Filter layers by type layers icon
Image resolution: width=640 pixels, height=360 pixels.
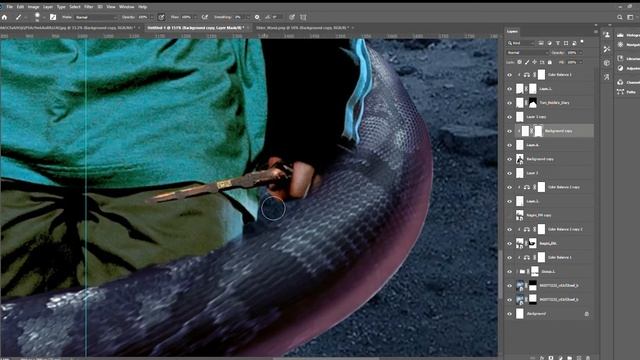pos(558,43)
